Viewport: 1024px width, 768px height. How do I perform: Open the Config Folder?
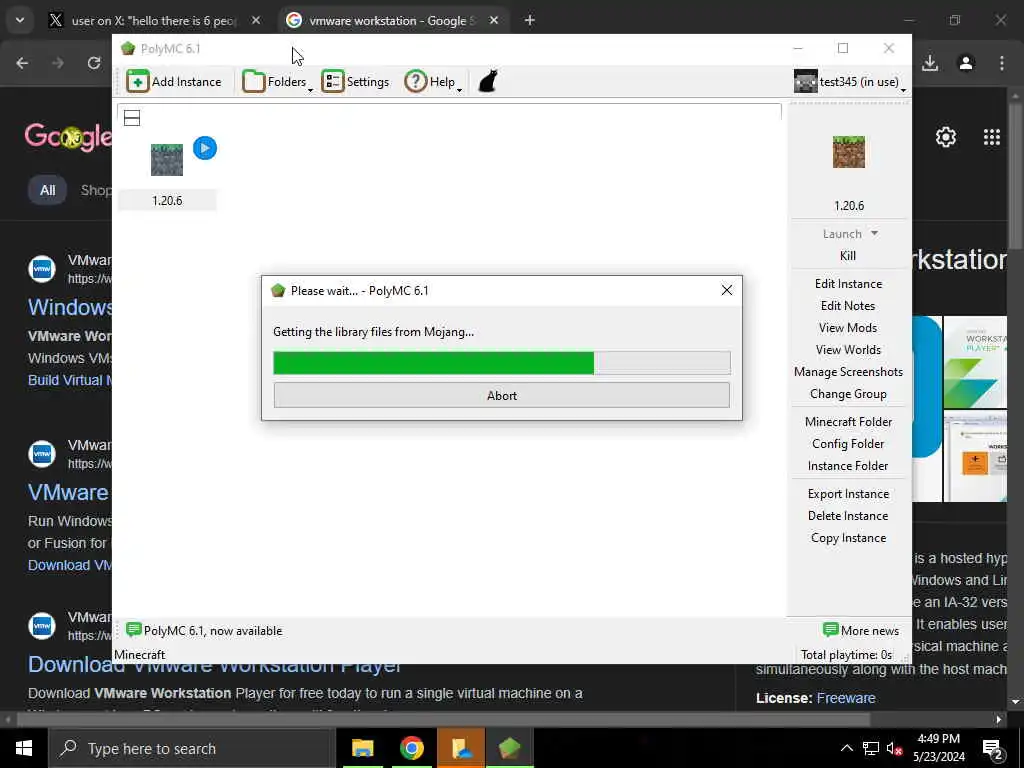(x=848, y=444)
